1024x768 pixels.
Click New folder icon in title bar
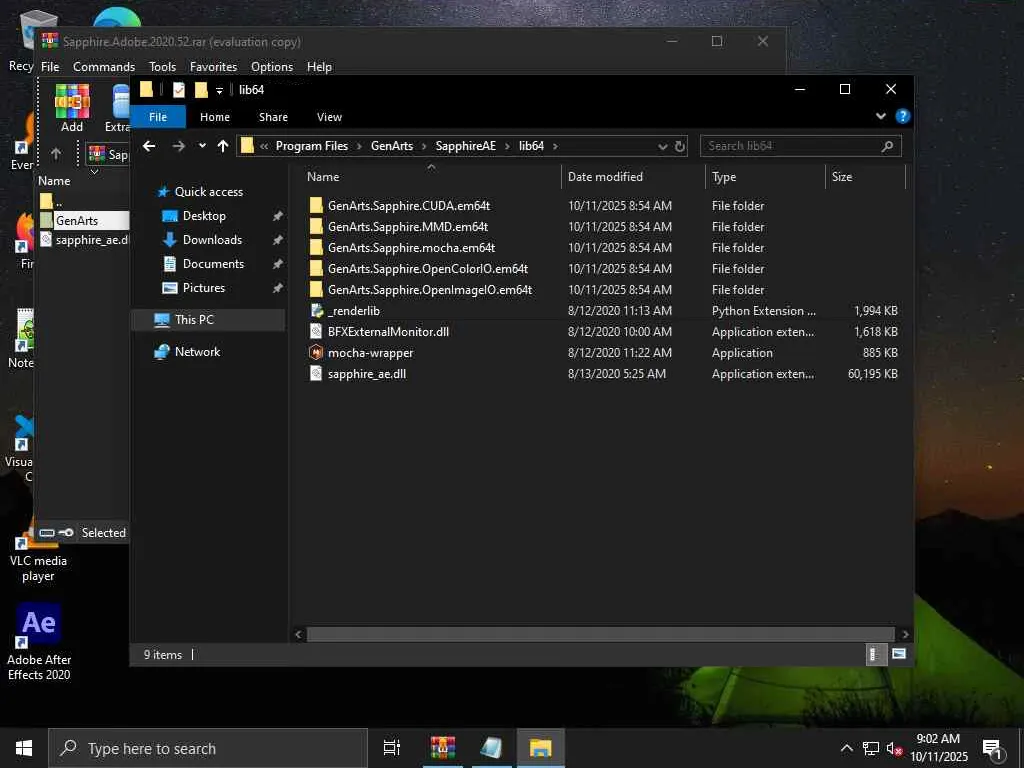coord(201,90)
